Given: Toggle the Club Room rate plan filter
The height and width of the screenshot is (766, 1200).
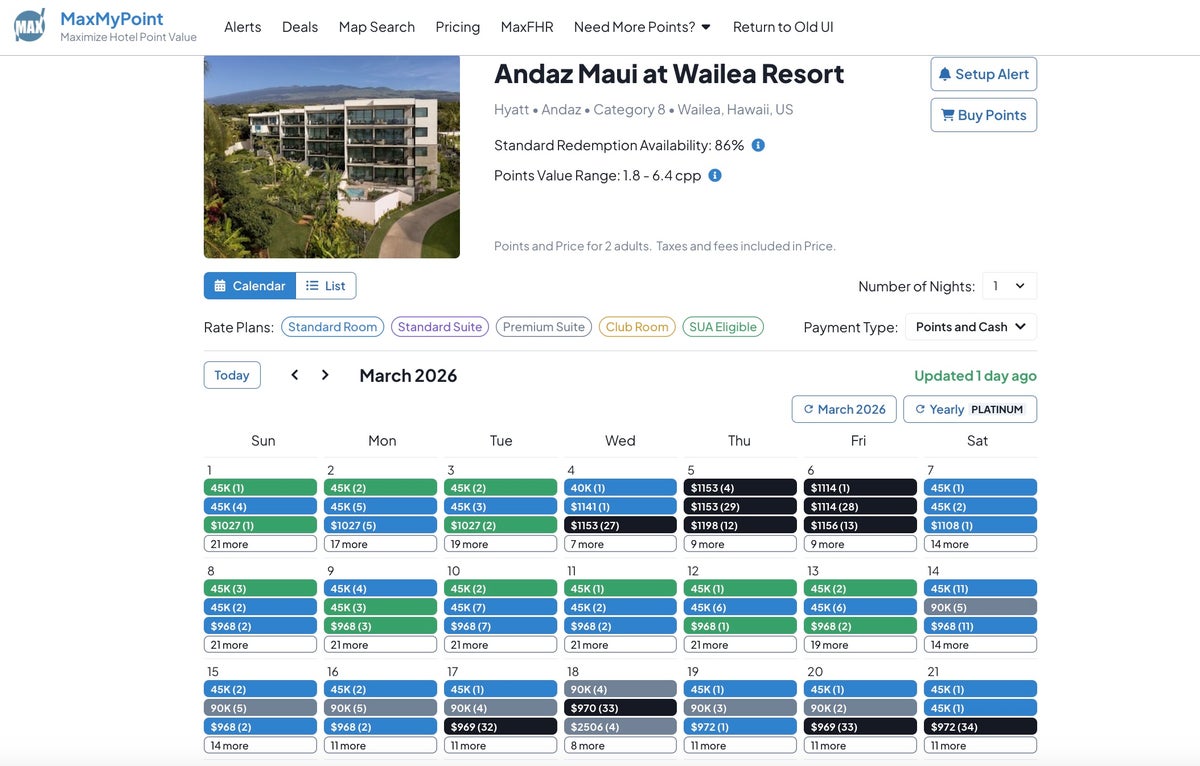Looking at the screenshot, I should click(637, 327).
